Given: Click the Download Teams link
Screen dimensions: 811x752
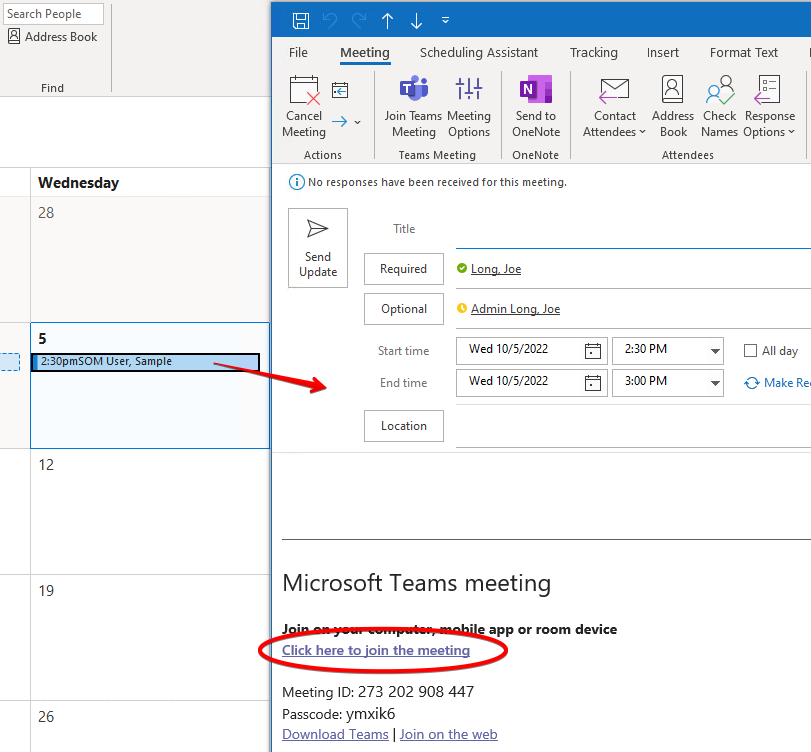Looking at the screenshot, I should (335, 734).
